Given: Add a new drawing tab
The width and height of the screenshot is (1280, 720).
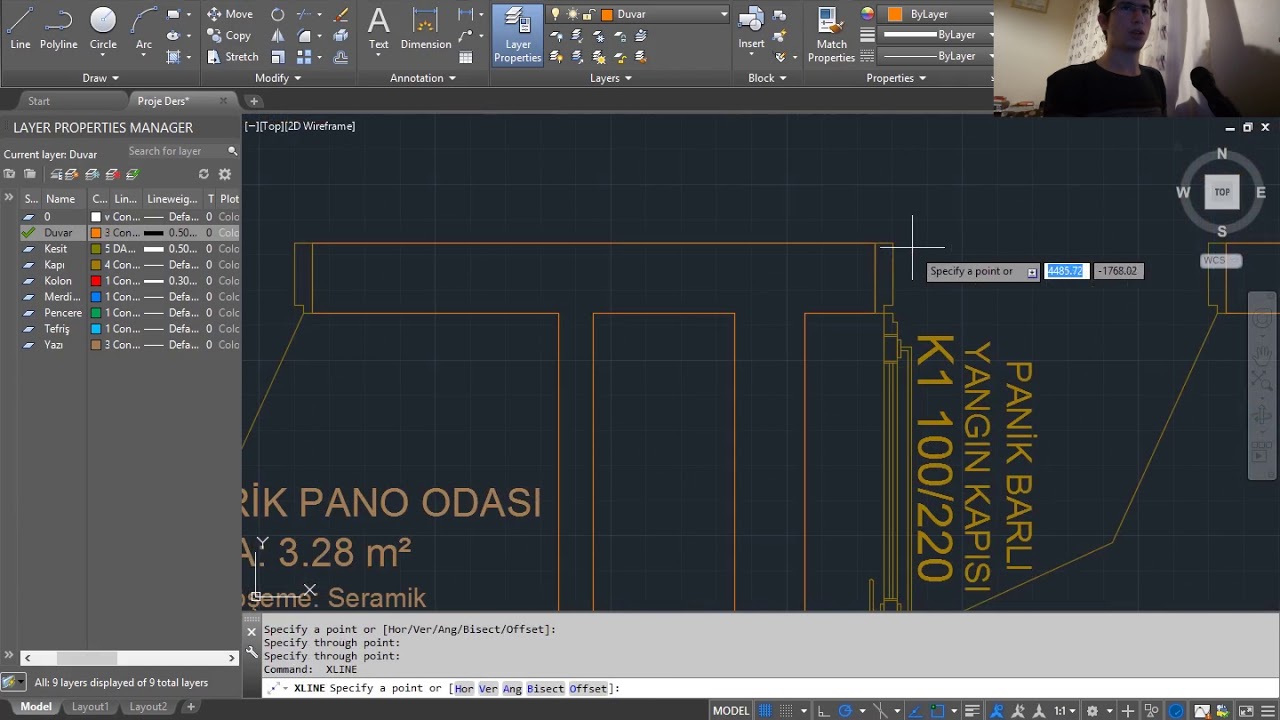Looking at the screenshot, I should tap(254, 101).
